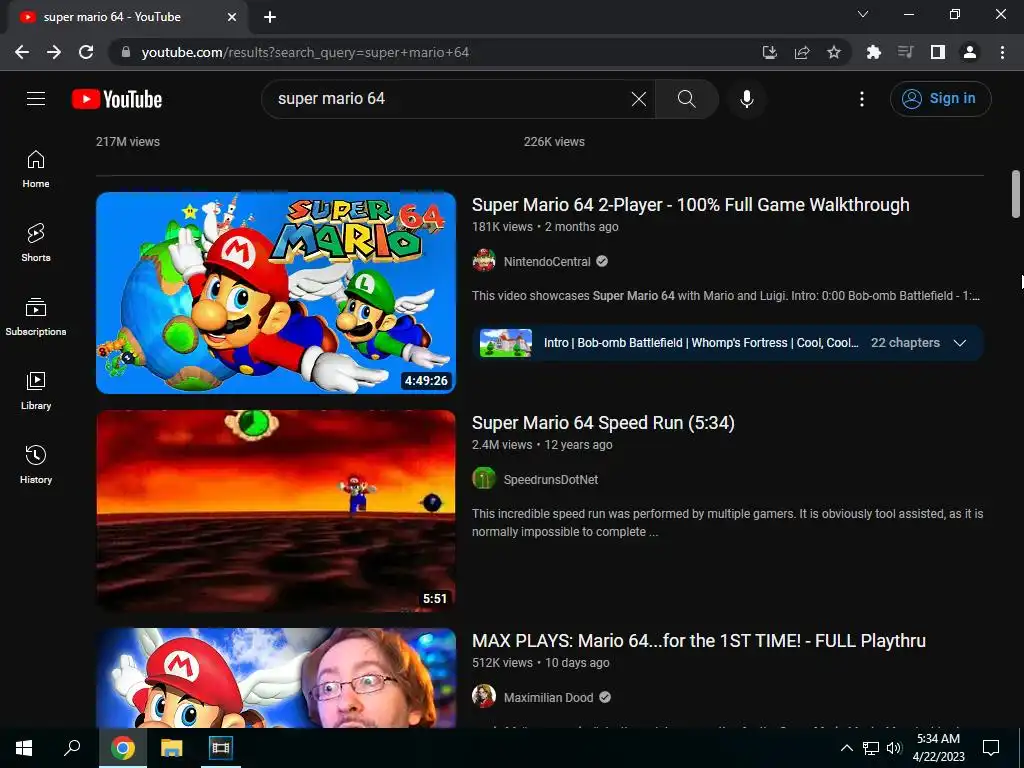This screenshot has height=768, width=1024.
Task: Open YouTube settings three-dot menu
Action: coord(861,99)
